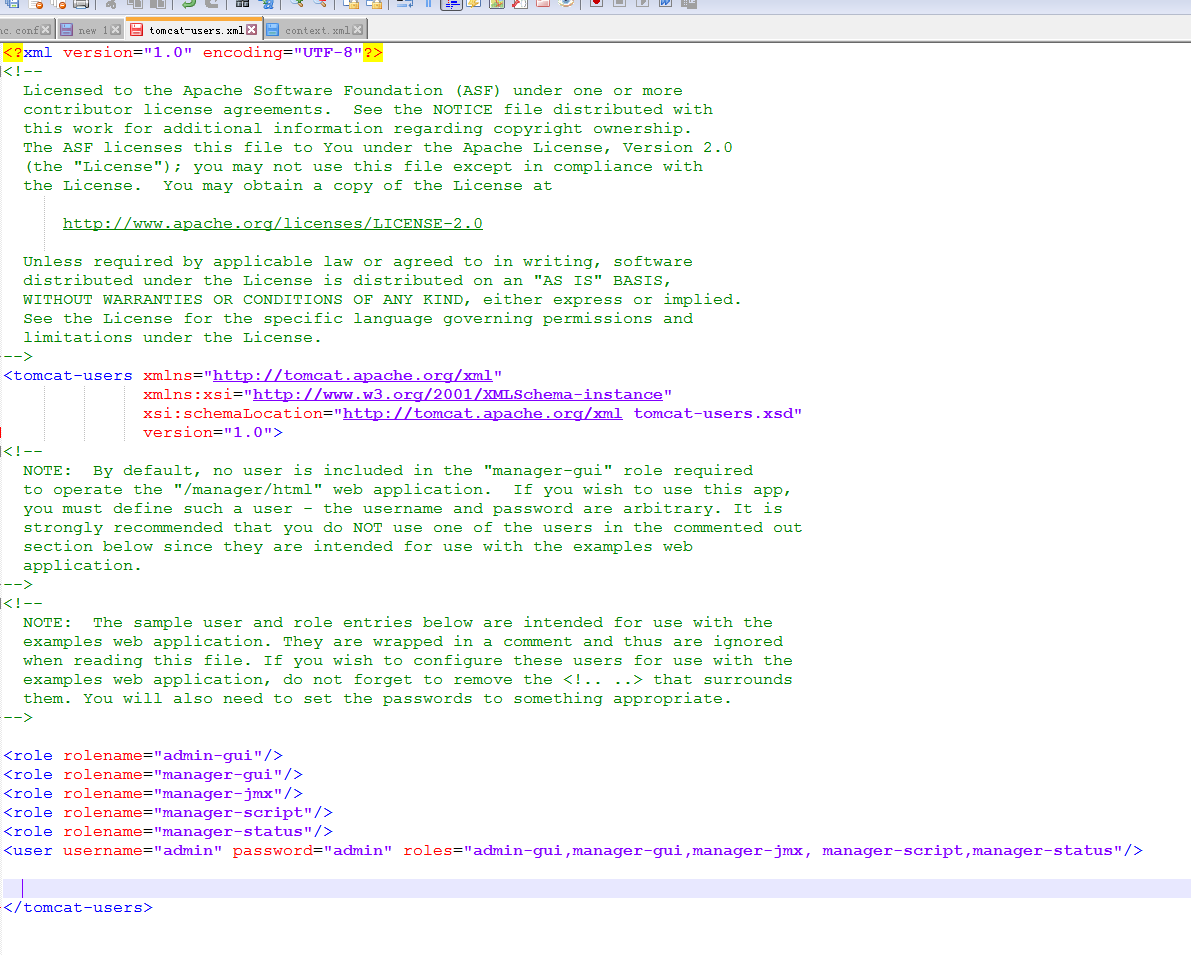1191x955 pixels.
Task: Click the line "them. You will also need to set"
Action: tap(377, 698)
